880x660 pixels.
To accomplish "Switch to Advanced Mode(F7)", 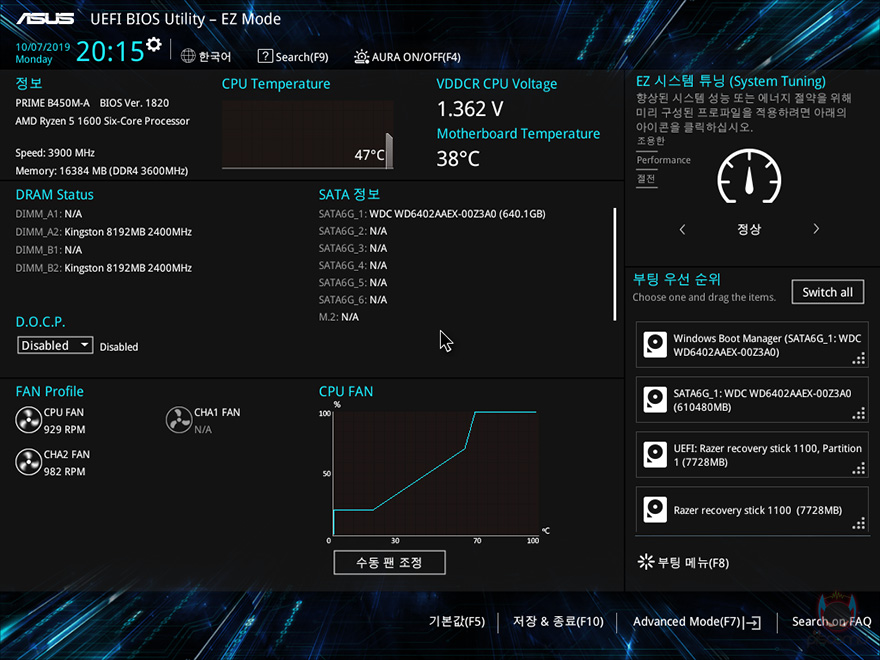I will click(687, 621).
